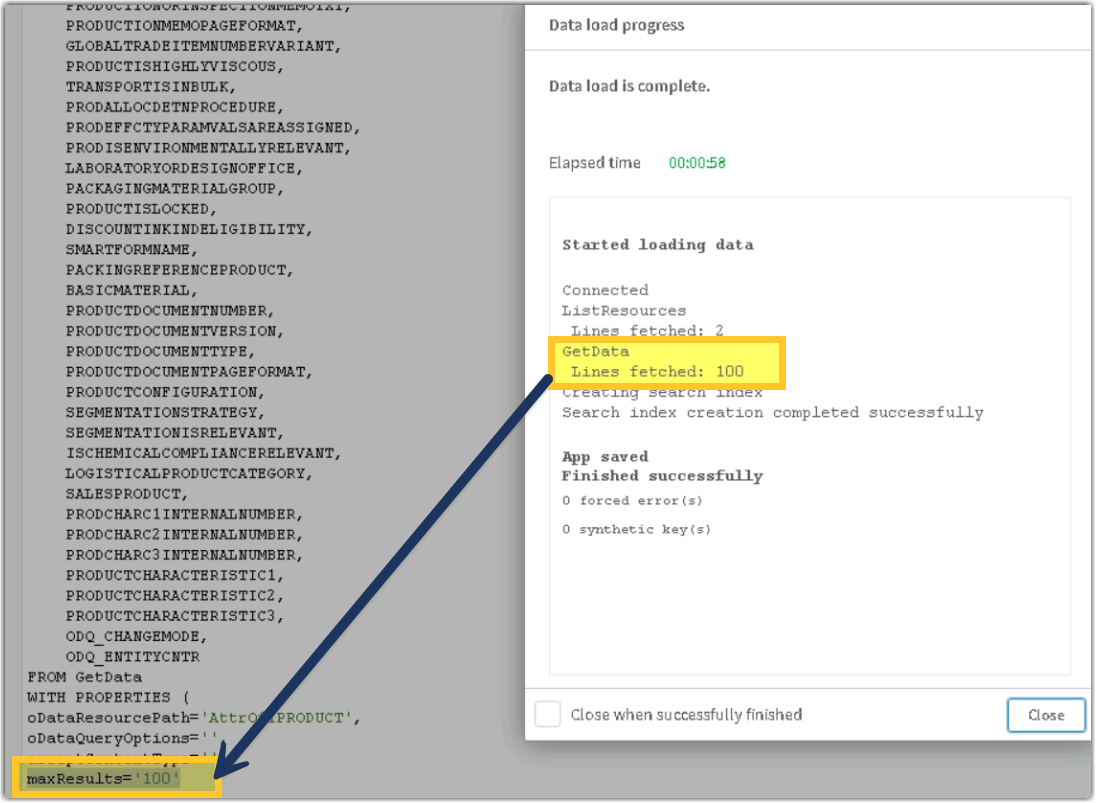Click the 'ListResources' log entry
1096x803 pixels.
[x=624, y=310]
